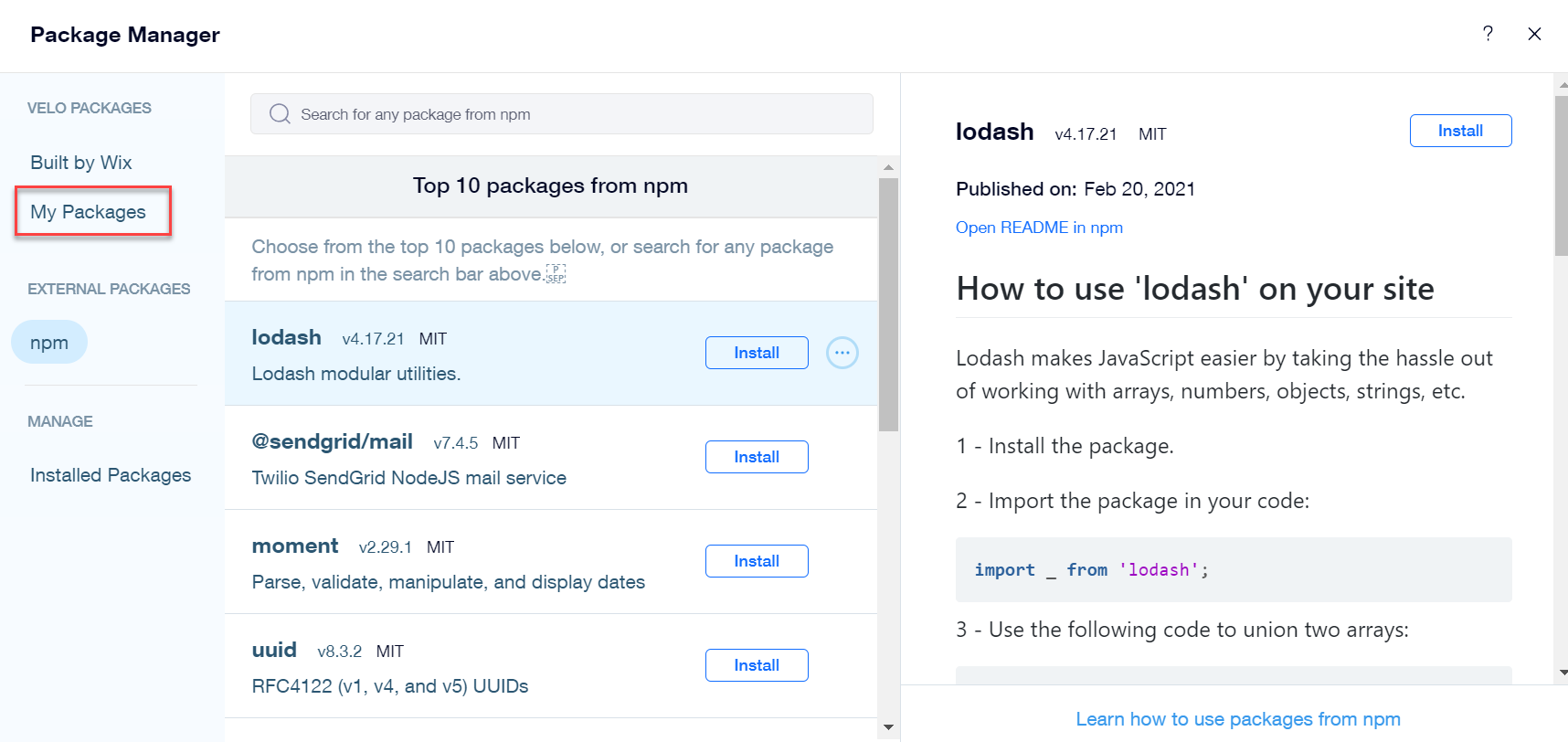This screenshot has height=742, width=1568.
Task: Install lodash from the details panel
Action: click(x=1460, y=131)
